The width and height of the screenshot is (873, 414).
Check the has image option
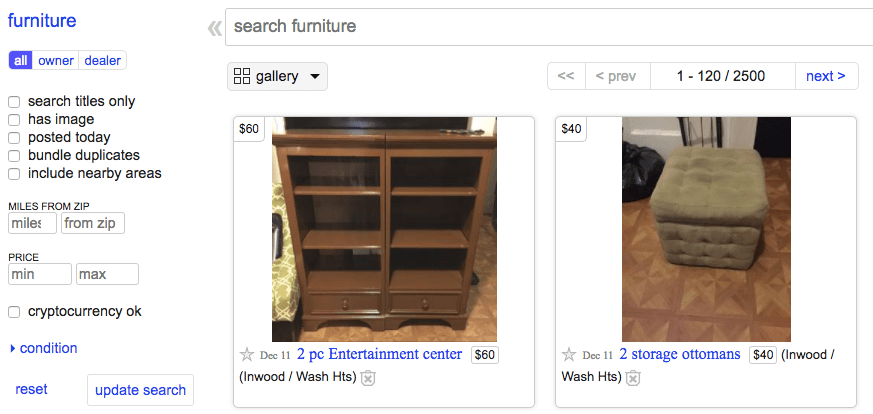14,119
